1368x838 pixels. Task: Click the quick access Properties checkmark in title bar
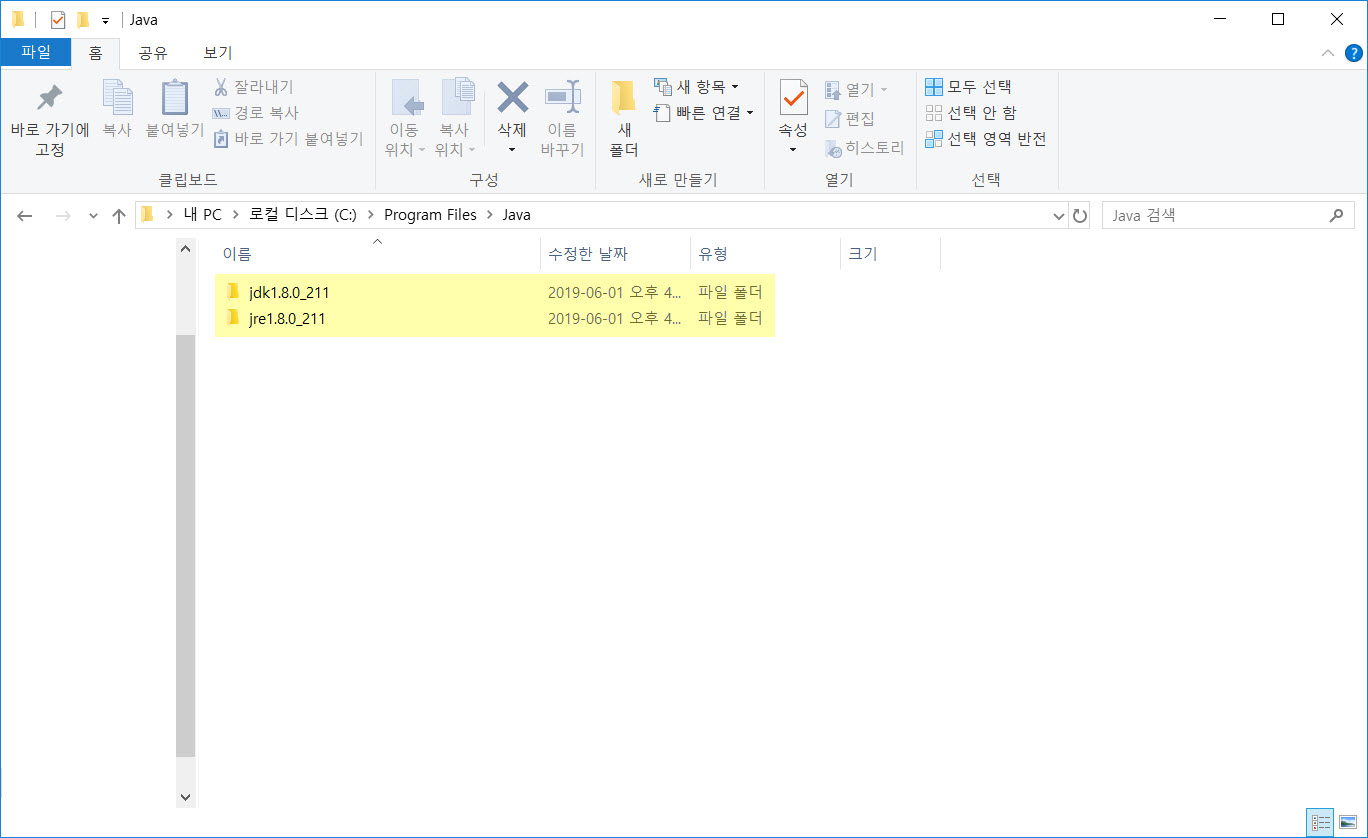pos(58,19)
